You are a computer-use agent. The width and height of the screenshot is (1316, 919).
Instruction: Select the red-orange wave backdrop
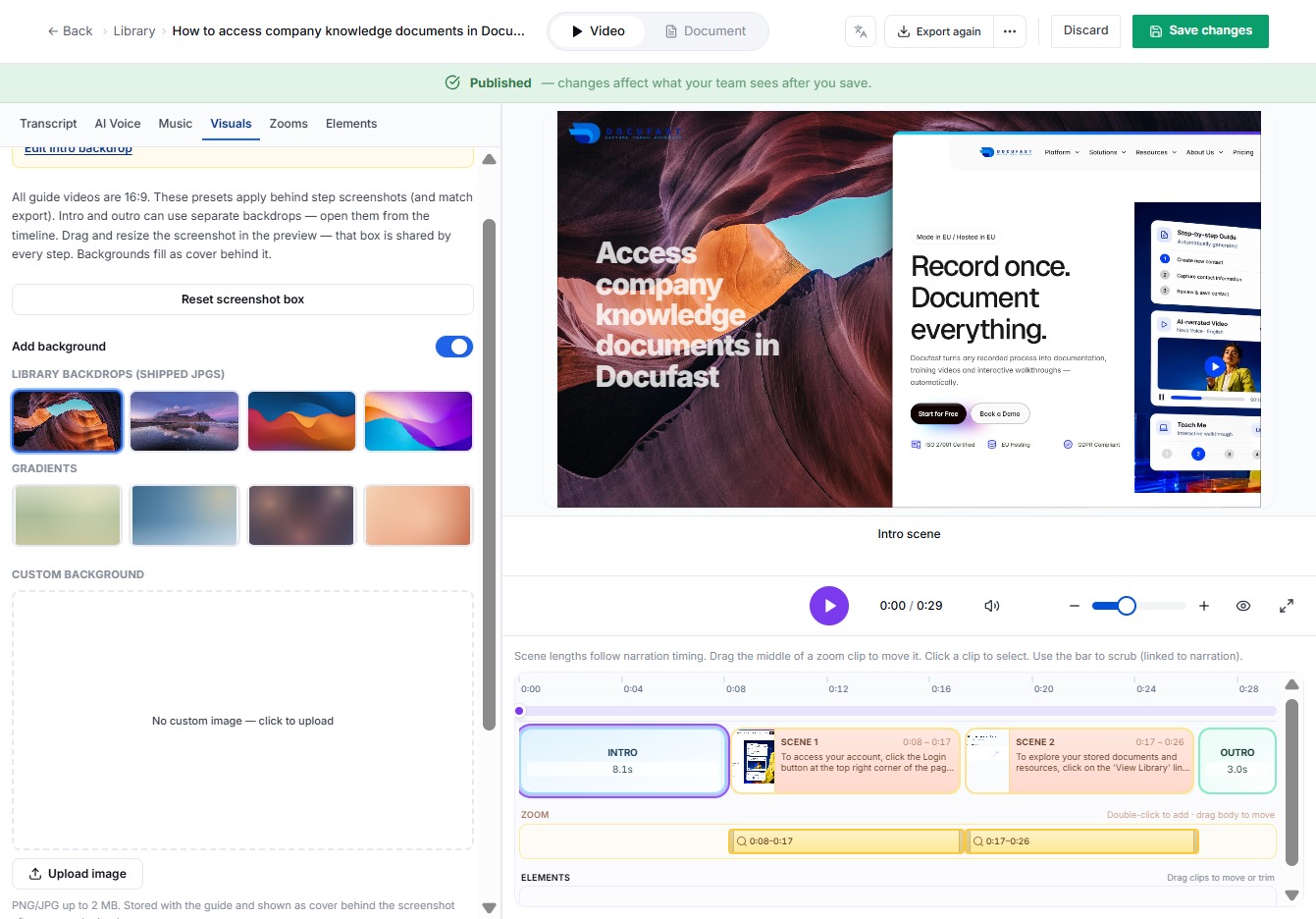(x=301, y=421)
